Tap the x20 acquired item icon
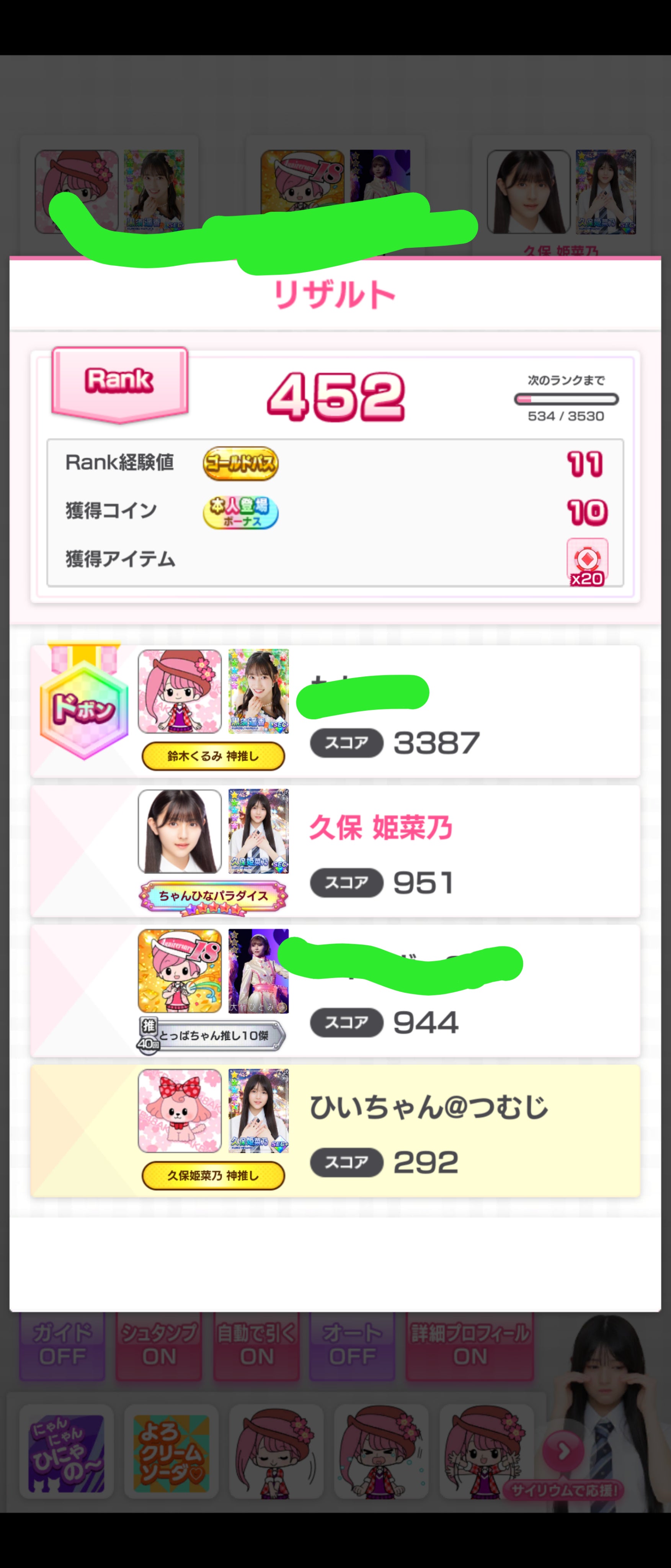Screen dimensions: 671x1568 click(x=587, y=562)
